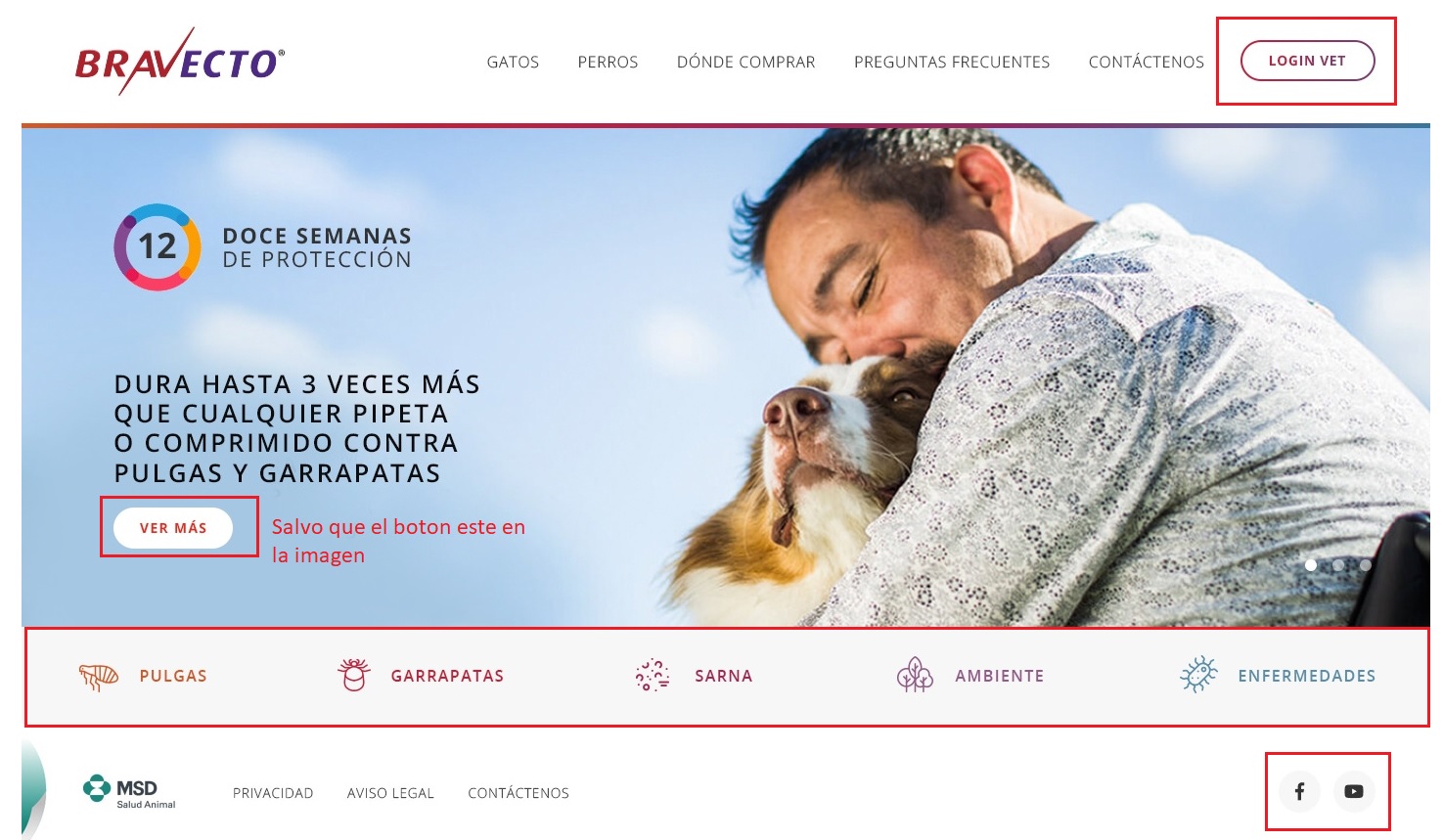Click the Login Vet button
This screenshot has height=840, width=1443.
(x=1307, y=61)
